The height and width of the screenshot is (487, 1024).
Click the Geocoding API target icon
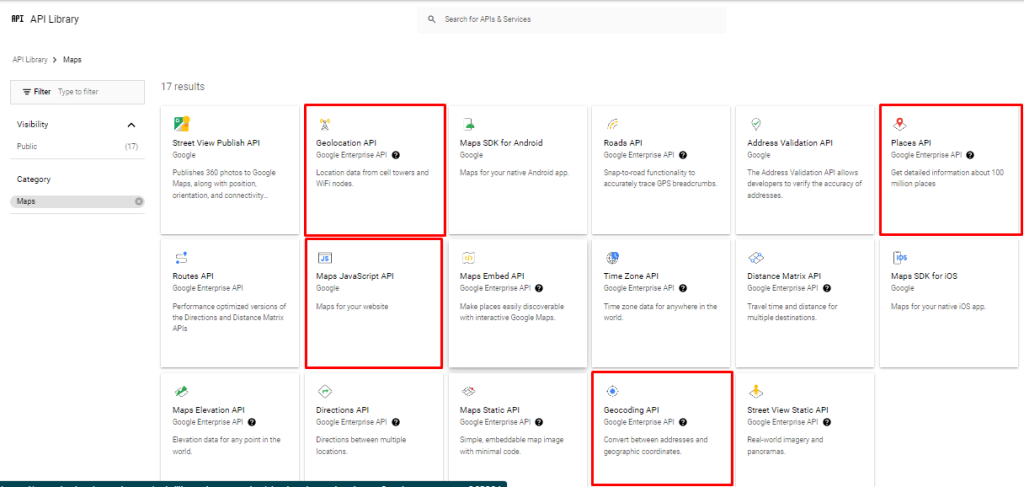pos(612,391)
